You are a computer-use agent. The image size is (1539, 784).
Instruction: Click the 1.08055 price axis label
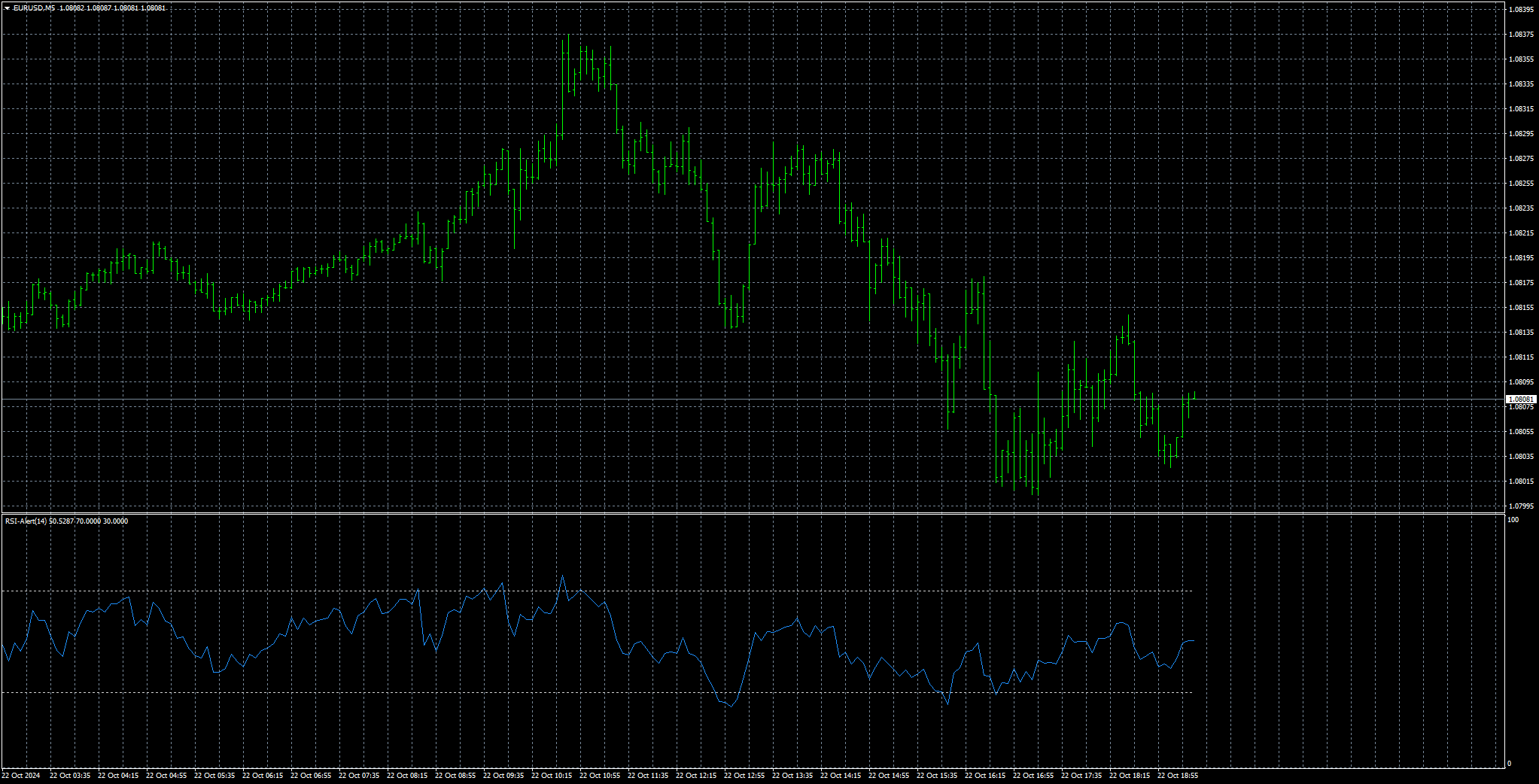[1522, 432]
